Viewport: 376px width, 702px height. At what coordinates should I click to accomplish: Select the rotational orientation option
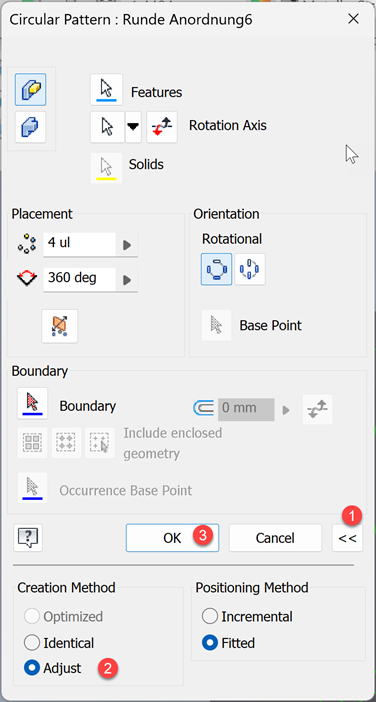(x=217, y=270)
